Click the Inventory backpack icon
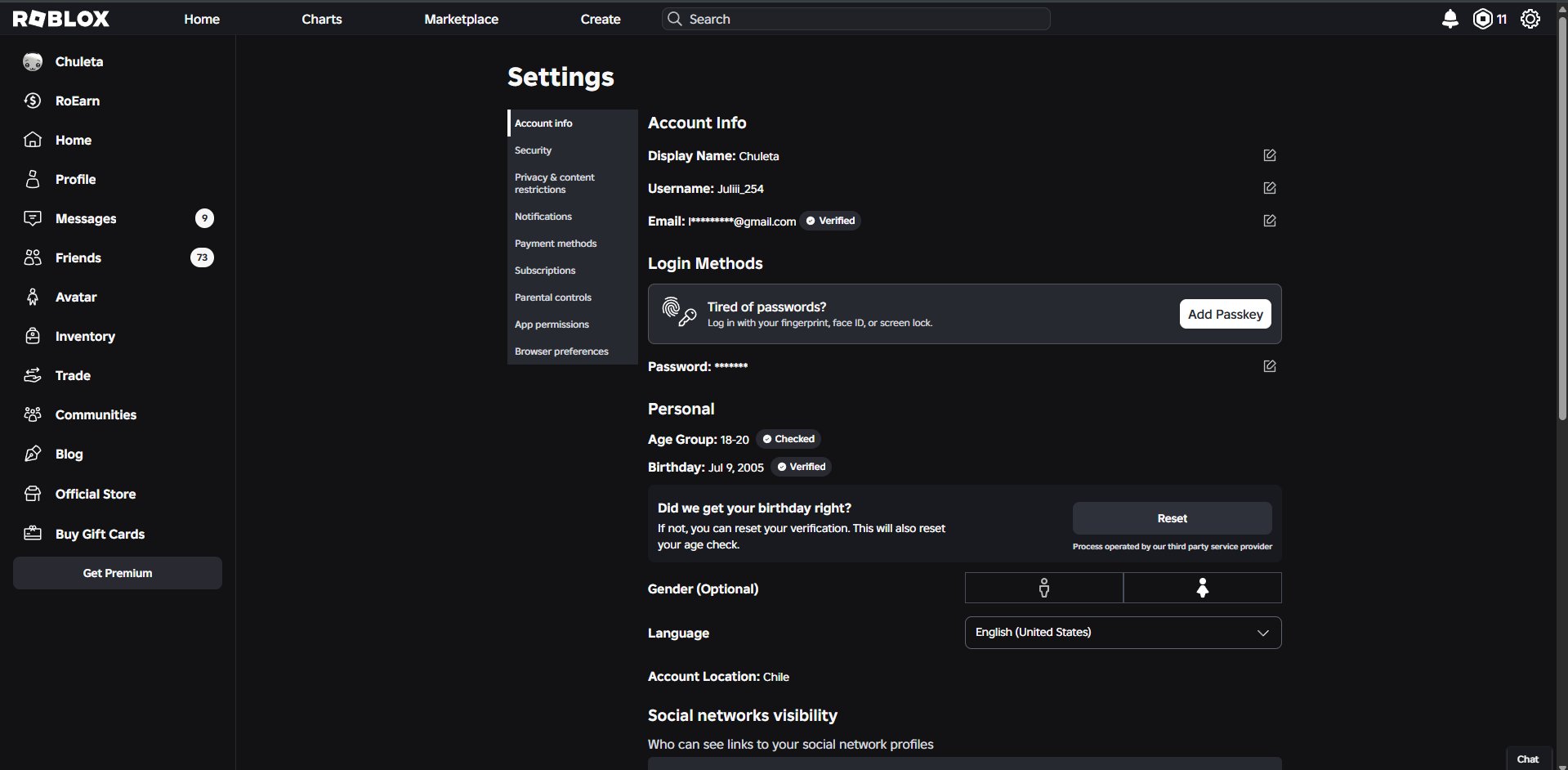The image size is (1568, 770). coord(33,337)
